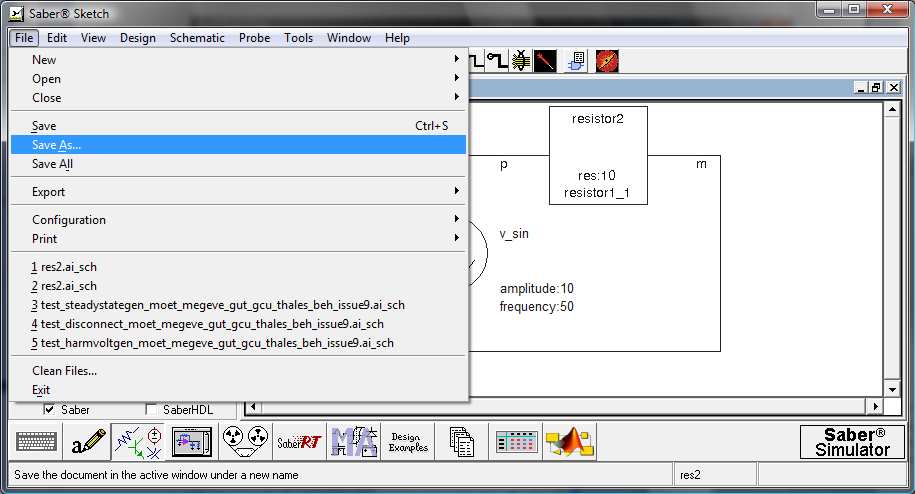This screenshot has height=494, width=915.
Task: Click the yellow bug debug icon
Action: pos(521,61)
